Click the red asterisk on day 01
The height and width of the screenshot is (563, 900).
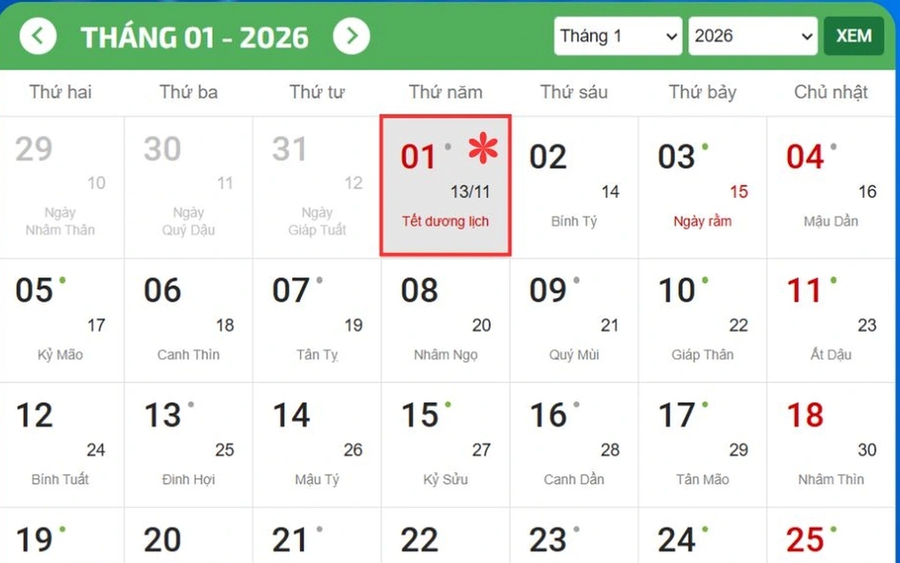483,149
